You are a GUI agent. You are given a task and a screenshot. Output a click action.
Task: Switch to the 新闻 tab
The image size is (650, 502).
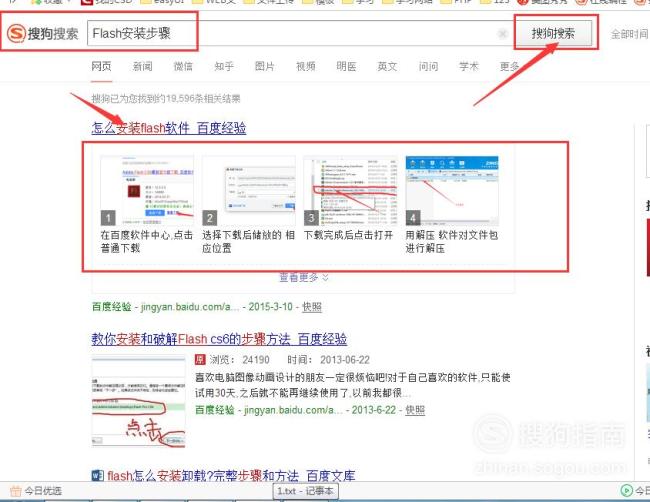[142, 66]
